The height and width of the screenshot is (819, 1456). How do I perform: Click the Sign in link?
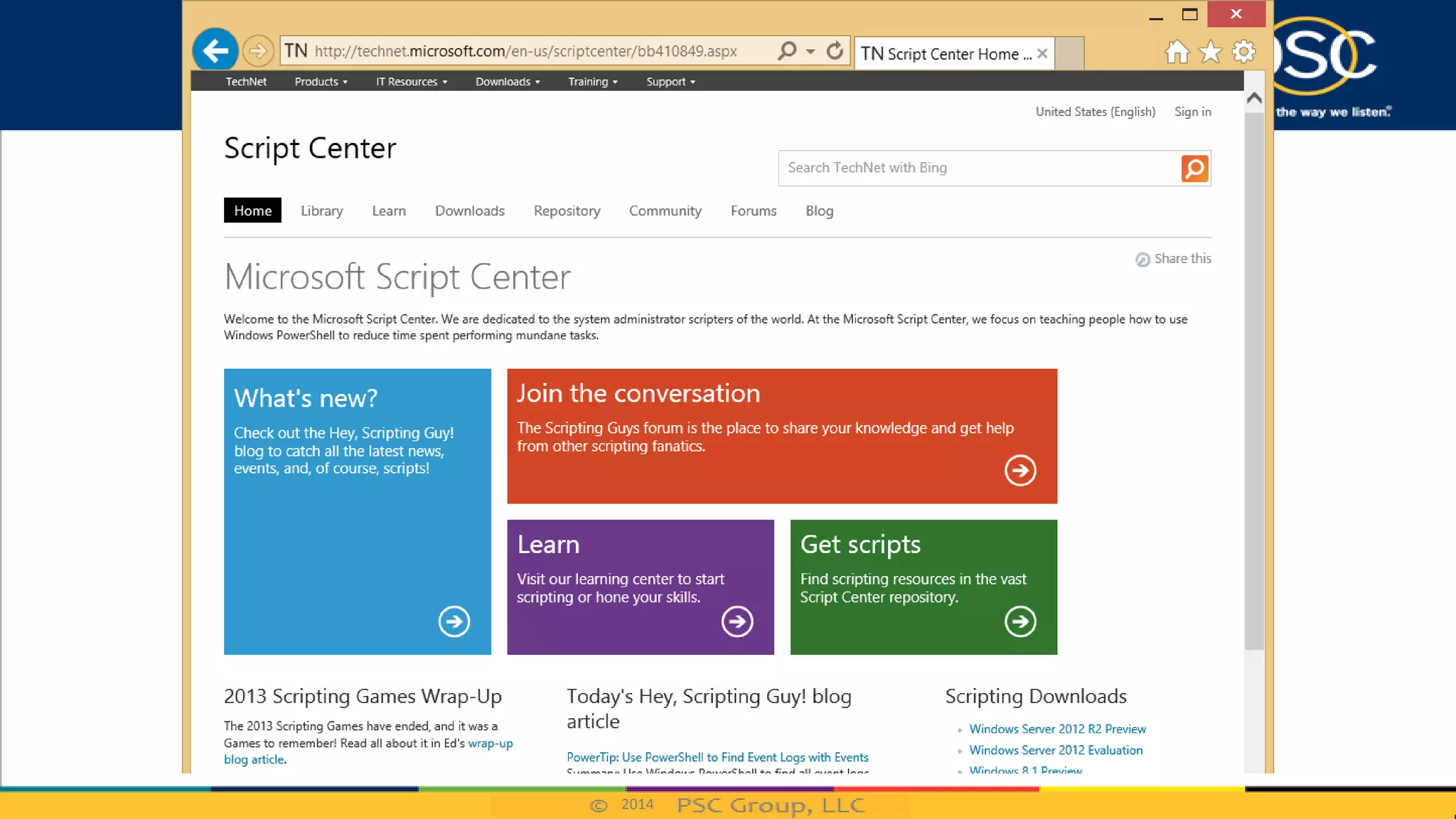[1192, 112]
